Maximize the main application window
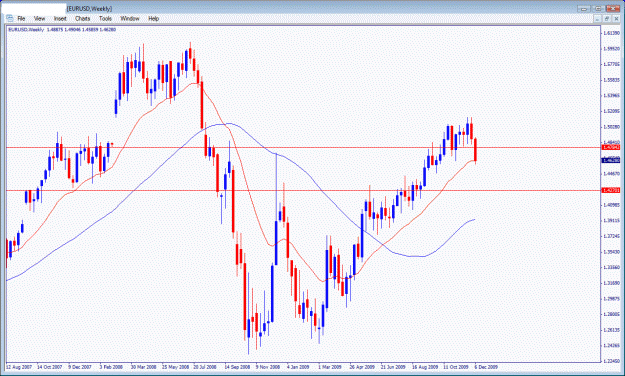This screenshot has height=376, width=625. click(598, 8)
